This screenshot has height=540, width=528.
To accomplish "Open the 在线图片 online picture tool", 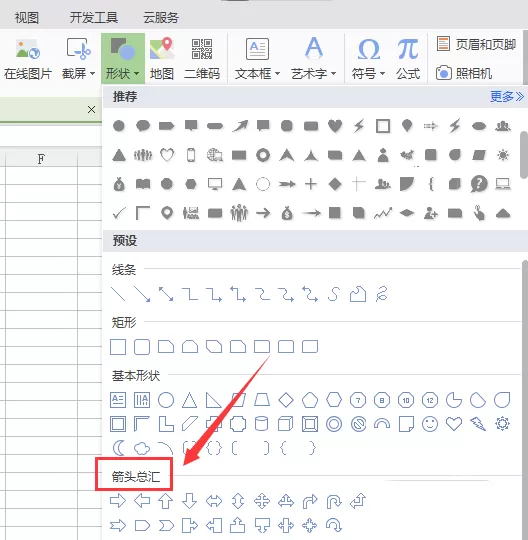I will 28,59.
